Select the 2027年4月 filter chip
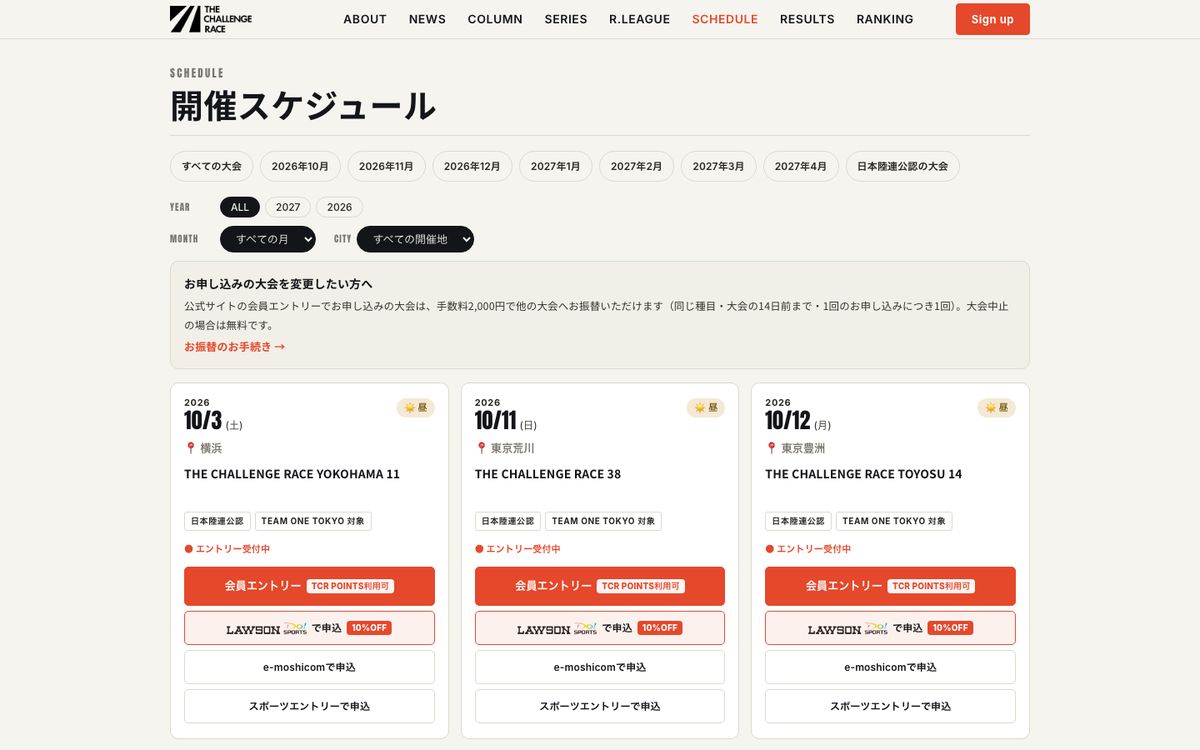 (801, 166)
